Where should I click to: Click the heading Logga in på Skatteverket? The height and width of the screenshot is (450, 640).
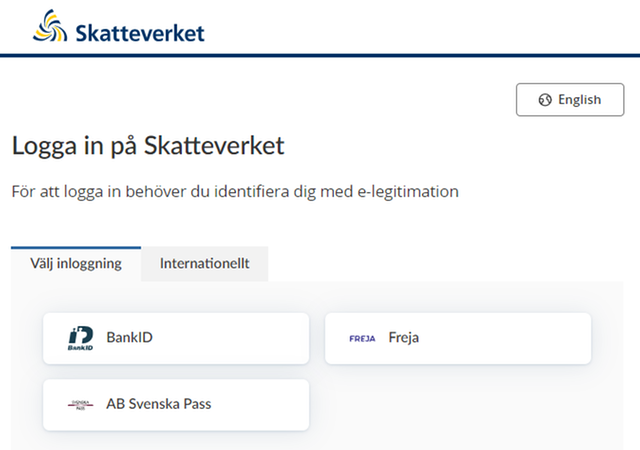[148, 146]
